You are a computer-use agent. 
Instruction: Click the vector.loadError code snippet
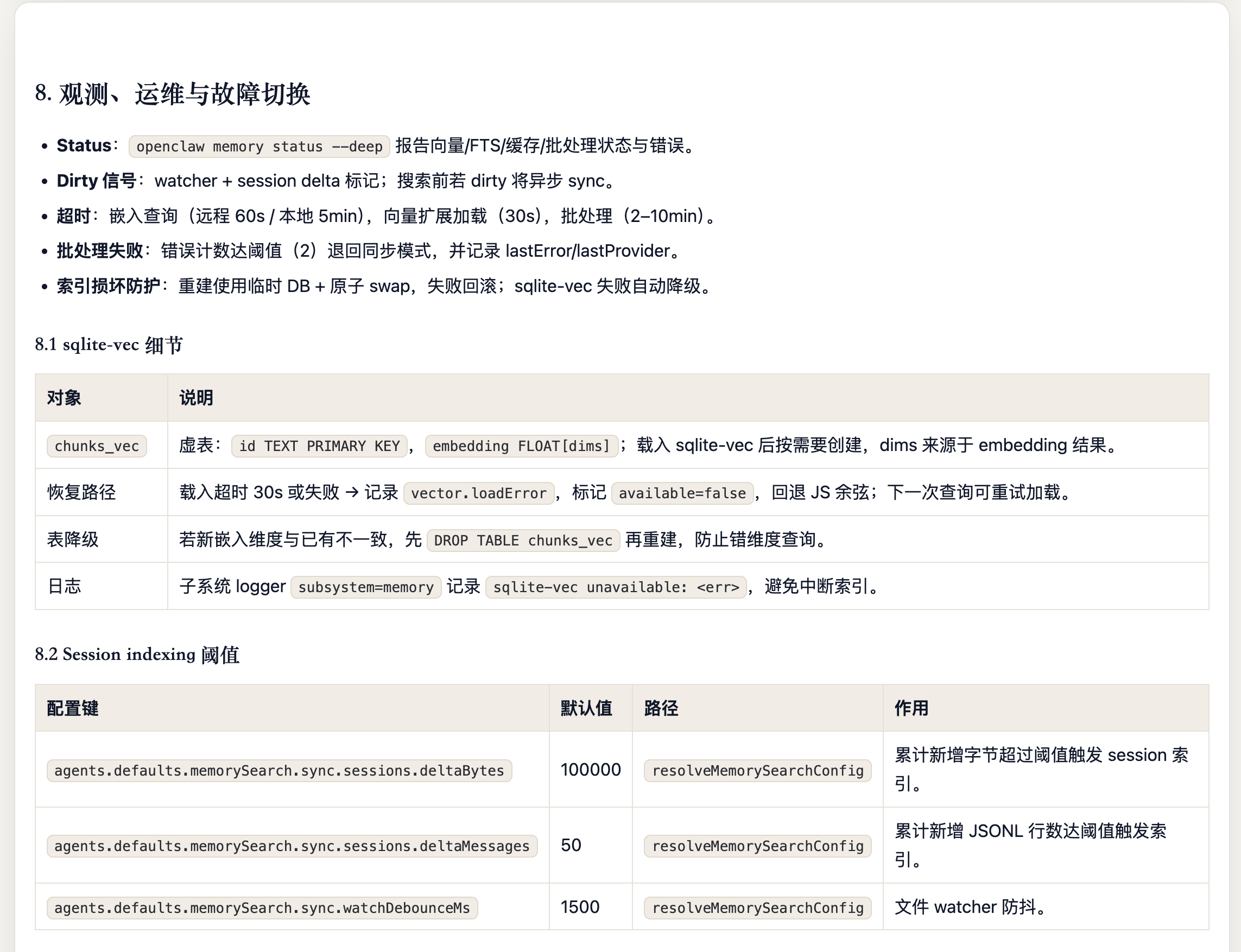tap(478, 493)
